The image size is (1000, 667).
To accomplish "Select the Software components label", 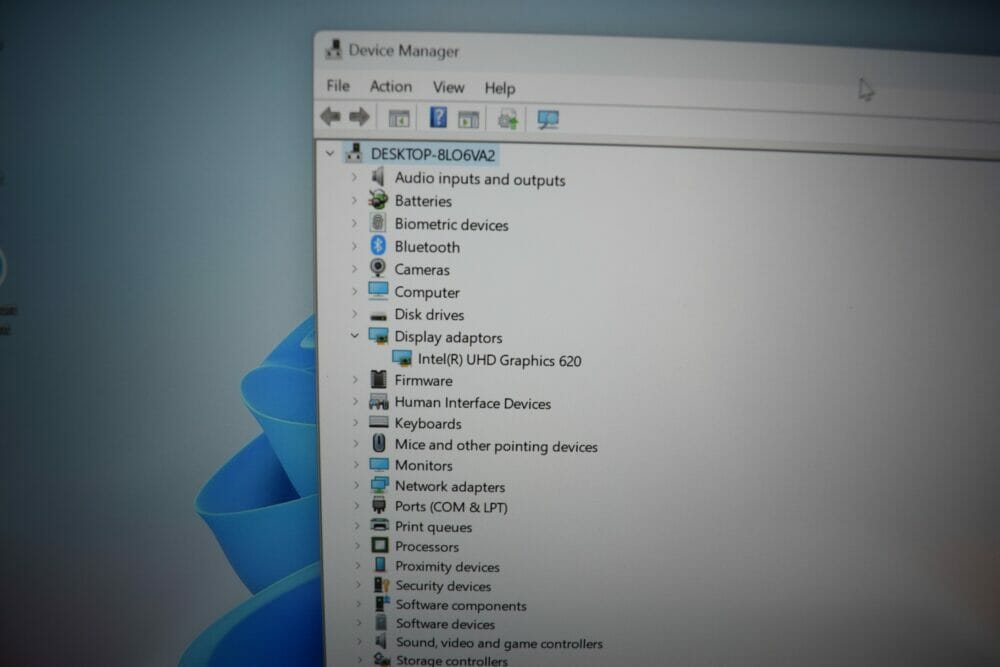I will [461, 605].
